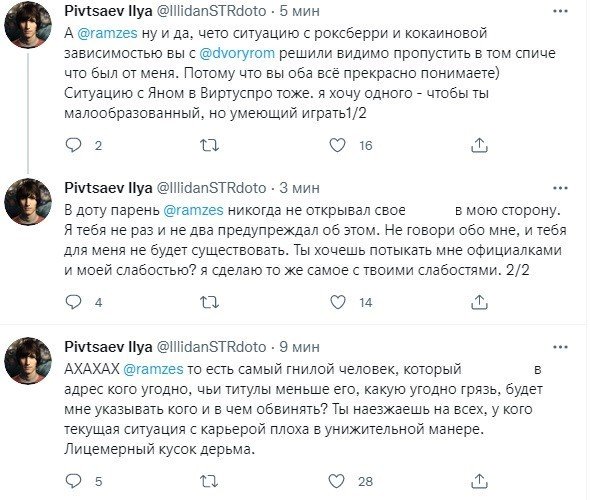
Task: Open @ramzes mention in АХАХАХ tweet
Action: click(153, 369)
